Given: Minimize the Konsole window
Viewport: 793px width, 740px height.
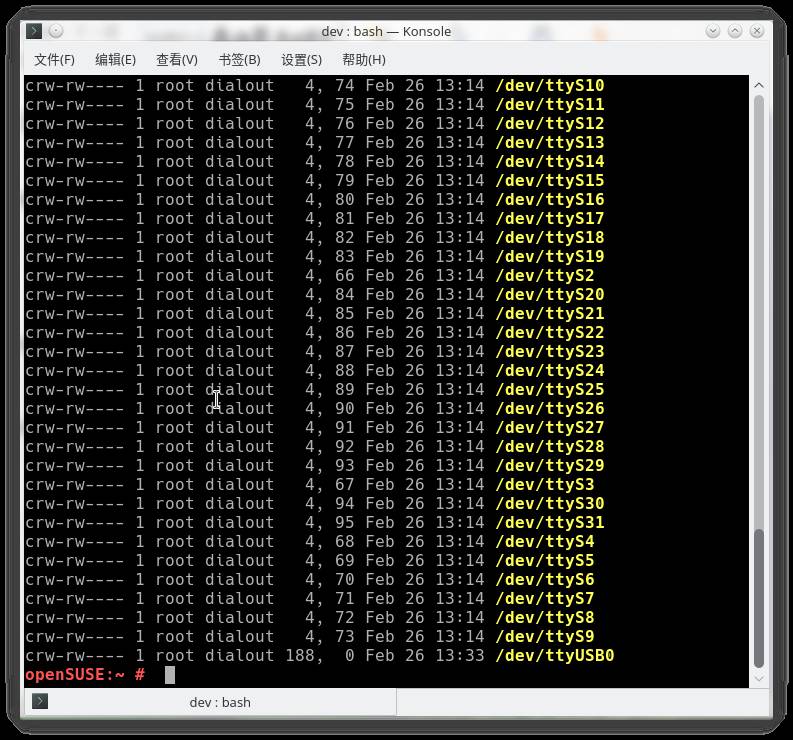Looking at the screenshot, I should coord(713,31).
